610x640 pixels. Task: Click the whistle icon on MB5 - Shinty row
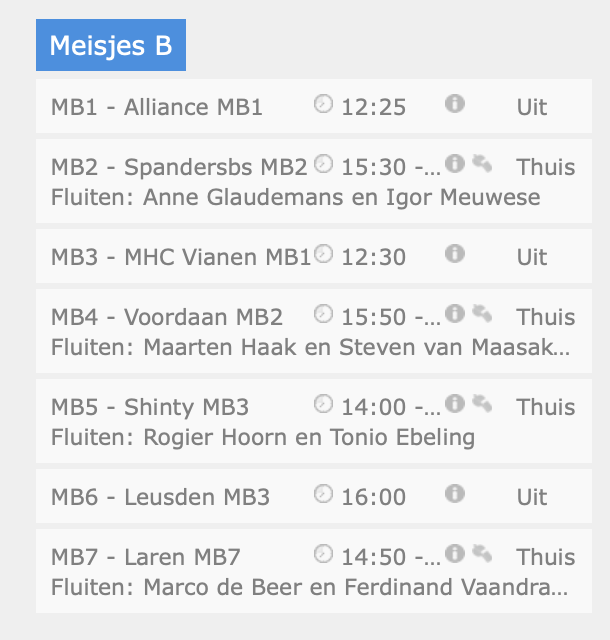click(x=482, y=404)
